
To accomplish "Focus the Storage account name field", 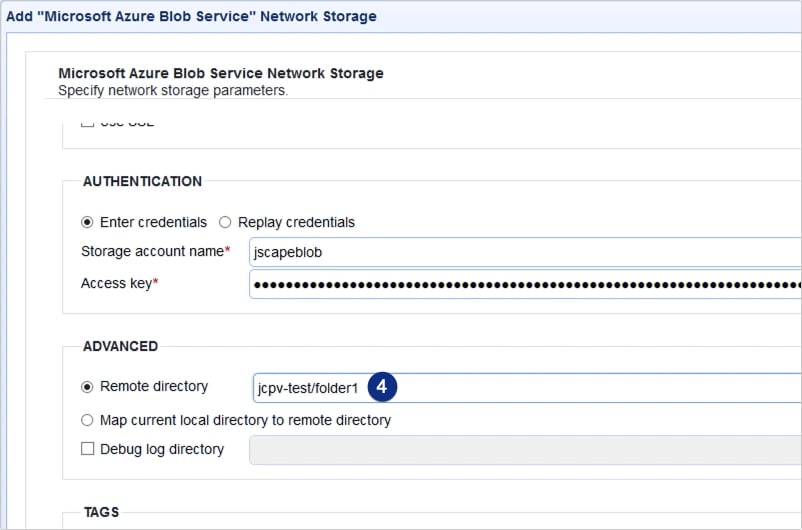I will [x=525, y=252].
